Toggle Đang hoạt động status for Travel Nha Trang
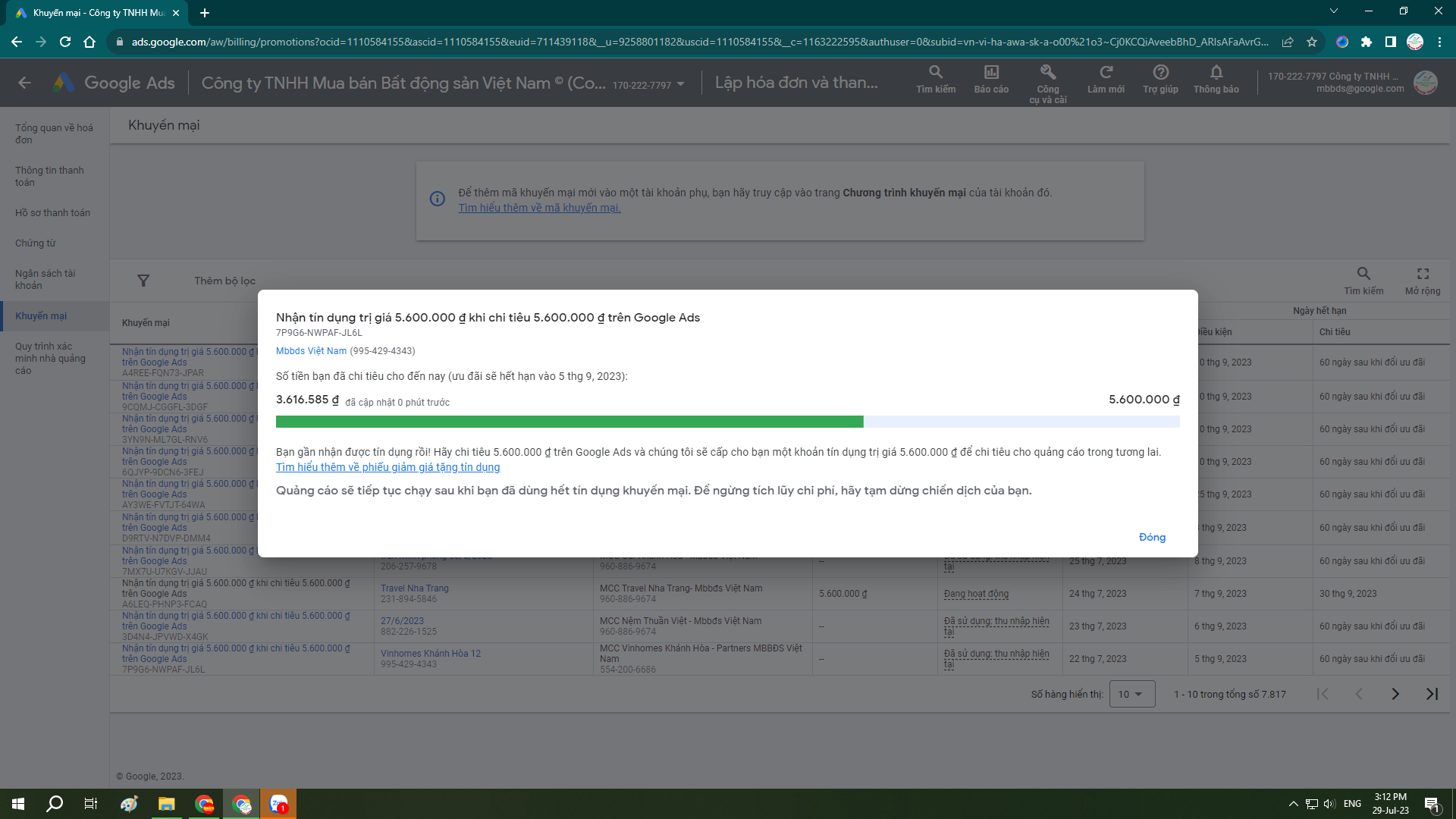 [x=977, y=593]
